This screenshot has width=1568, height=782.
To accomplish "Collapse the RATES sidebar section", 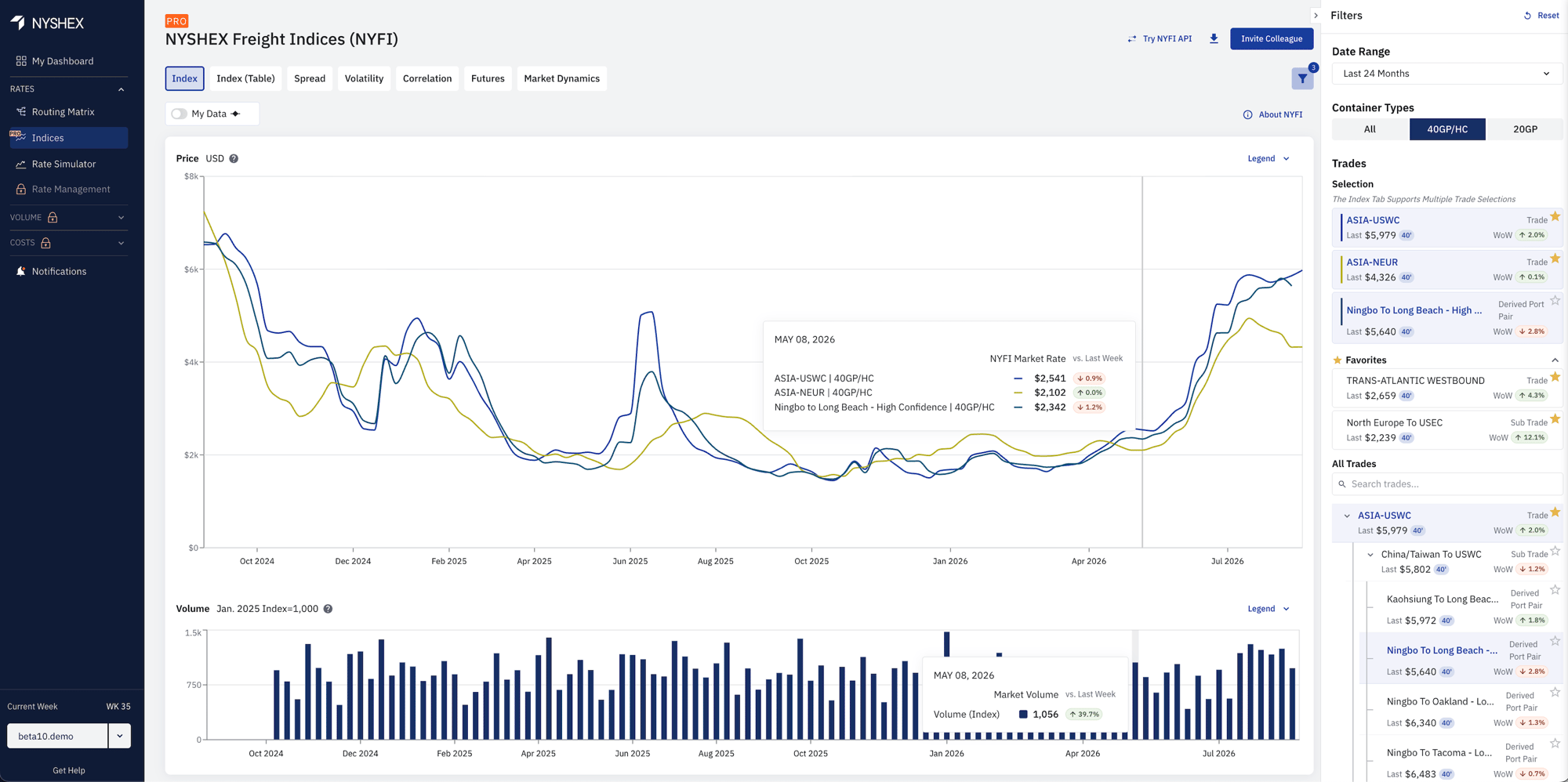I will pyautogui.click(x=121, y=89).
